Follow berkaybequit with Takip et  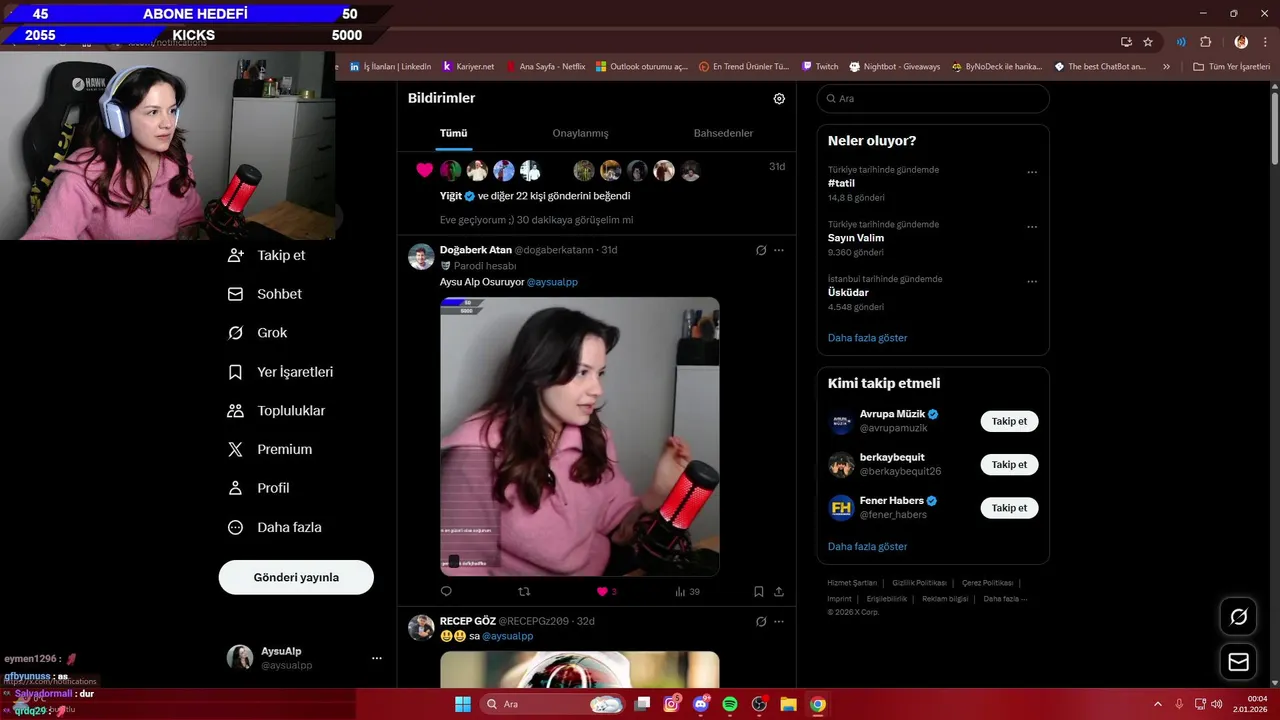coord(1009,464)
